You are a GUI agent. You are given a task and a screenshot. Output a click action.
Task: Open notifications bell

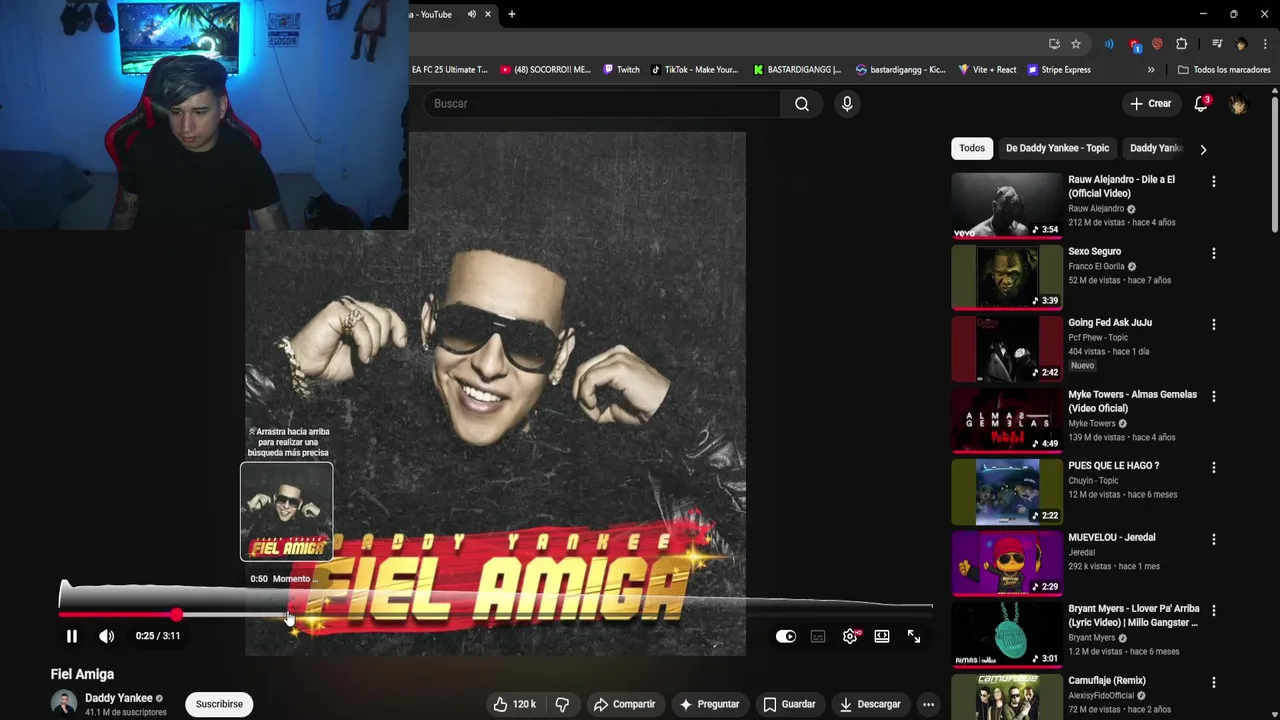tap(1201, 104)
